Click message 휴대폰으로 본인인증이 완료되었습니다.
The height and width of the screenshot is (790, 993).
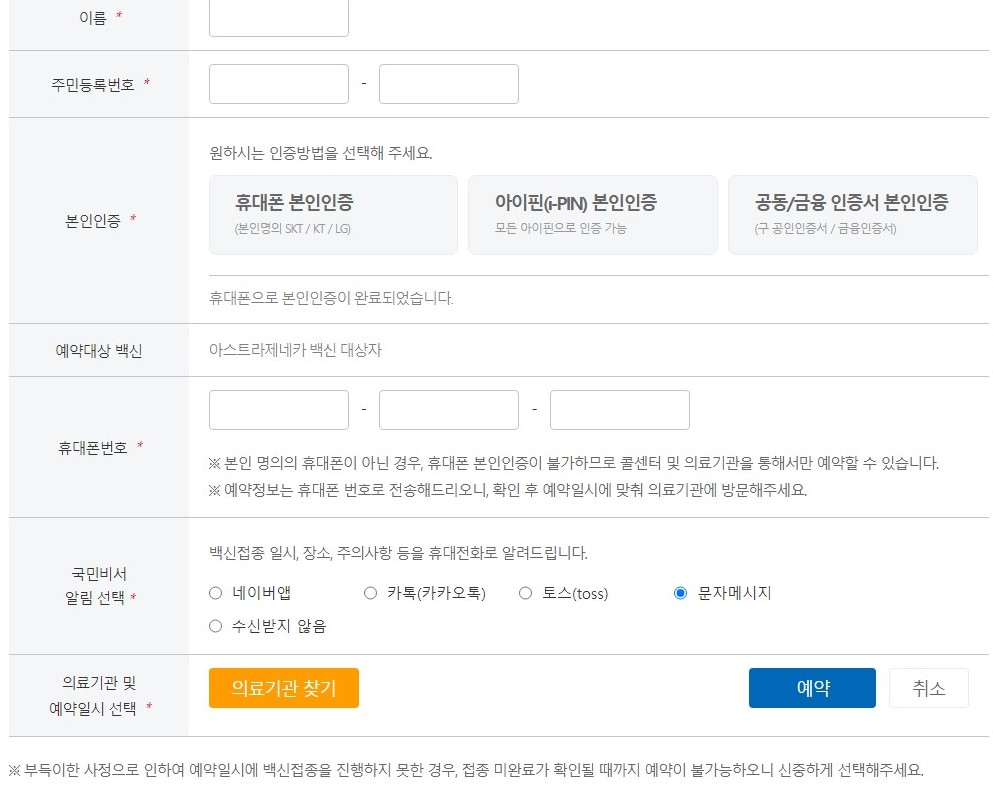(331, 298)
